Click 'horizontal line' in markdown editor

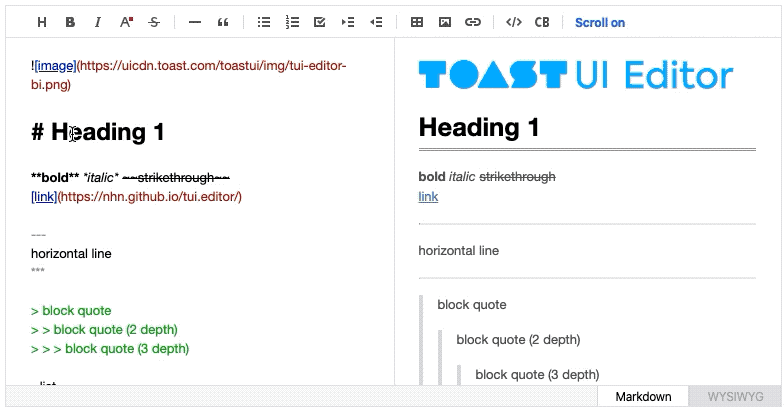(x=71, y=254)
